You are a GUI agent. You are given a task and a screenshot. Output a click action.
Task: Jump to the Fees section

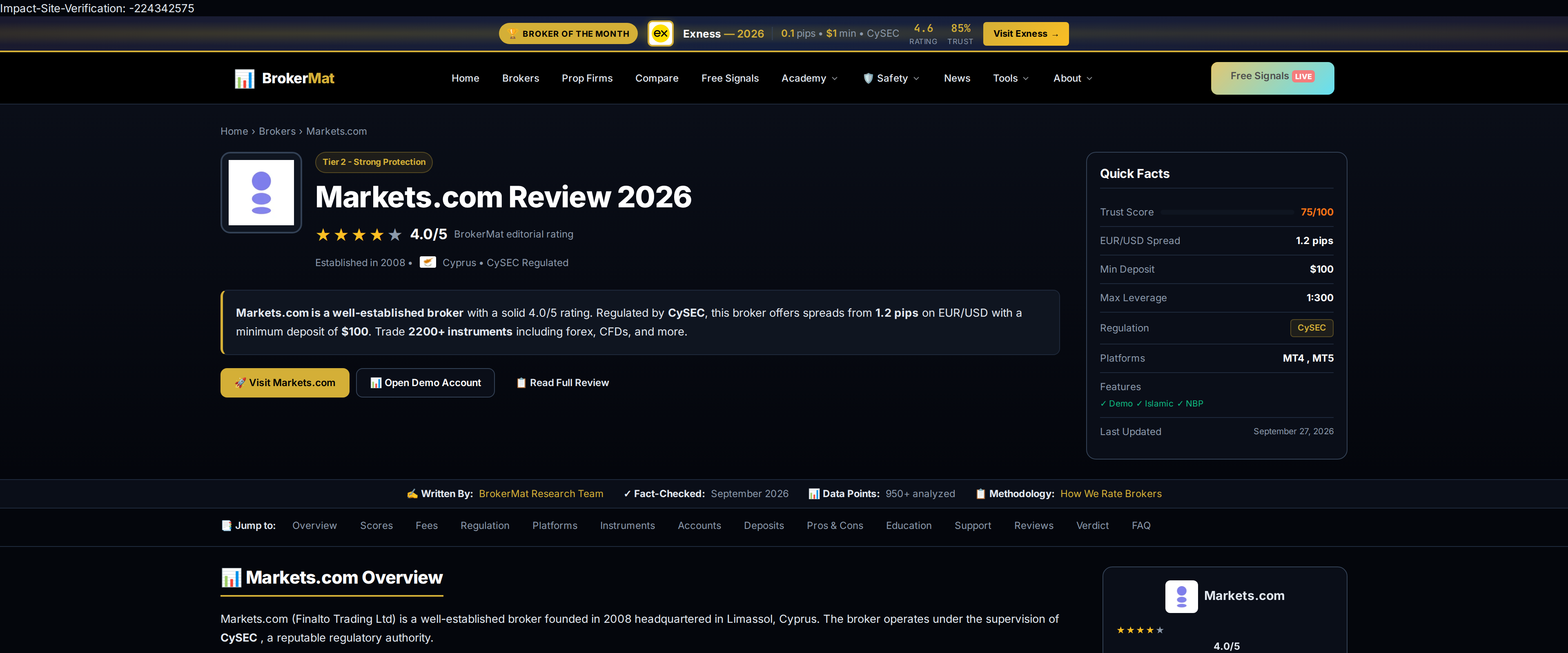[427, 525]
